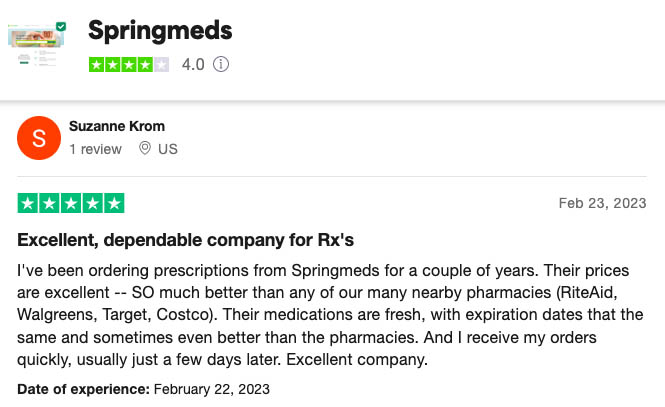
Task: Click the Feb 23, 2023 review date
Action: click(602, 203)
